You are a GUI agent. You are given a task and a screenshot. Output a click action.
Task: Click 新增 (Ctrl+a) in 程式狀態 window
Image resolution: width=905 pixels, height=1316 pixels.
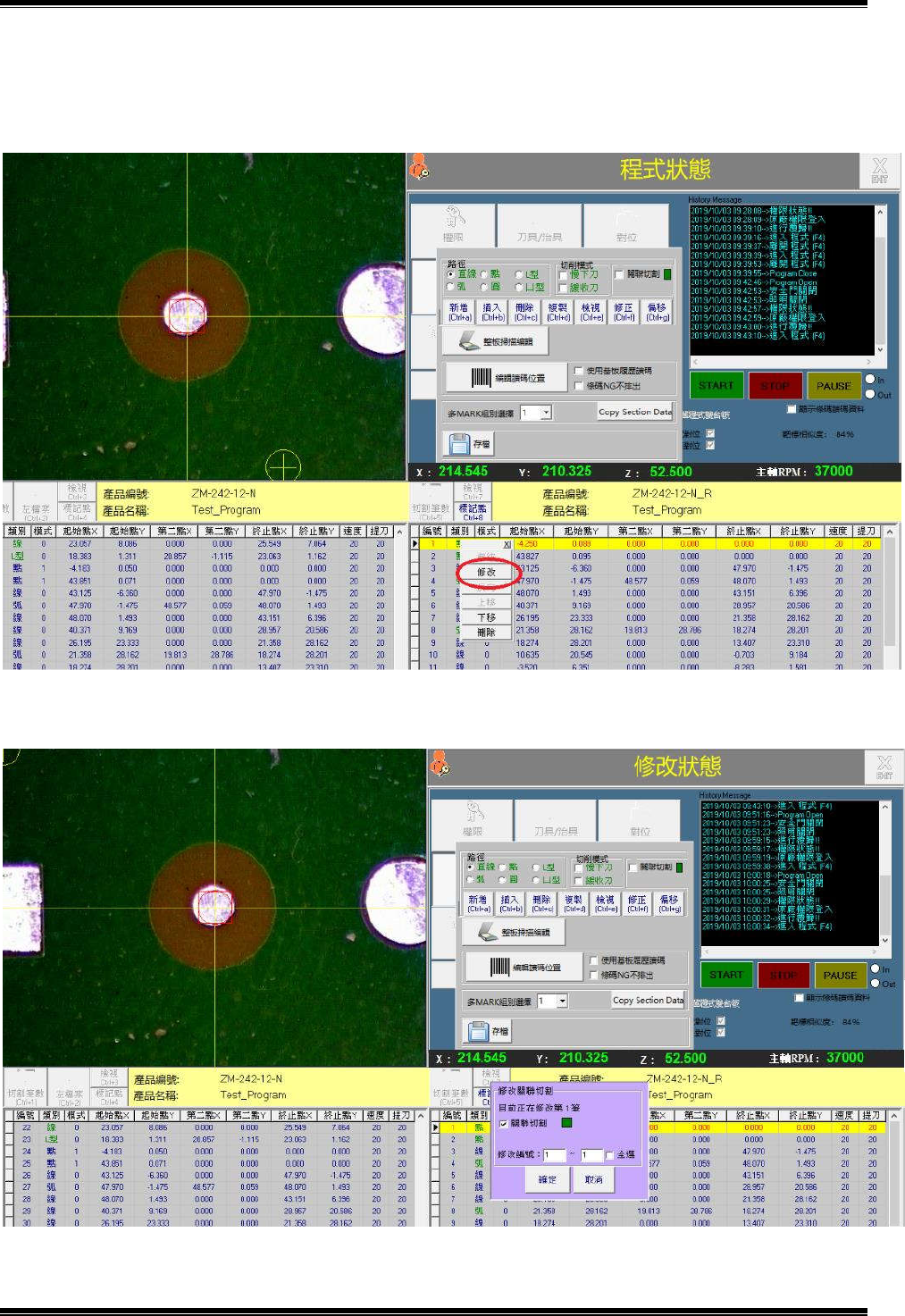[459, 311]
